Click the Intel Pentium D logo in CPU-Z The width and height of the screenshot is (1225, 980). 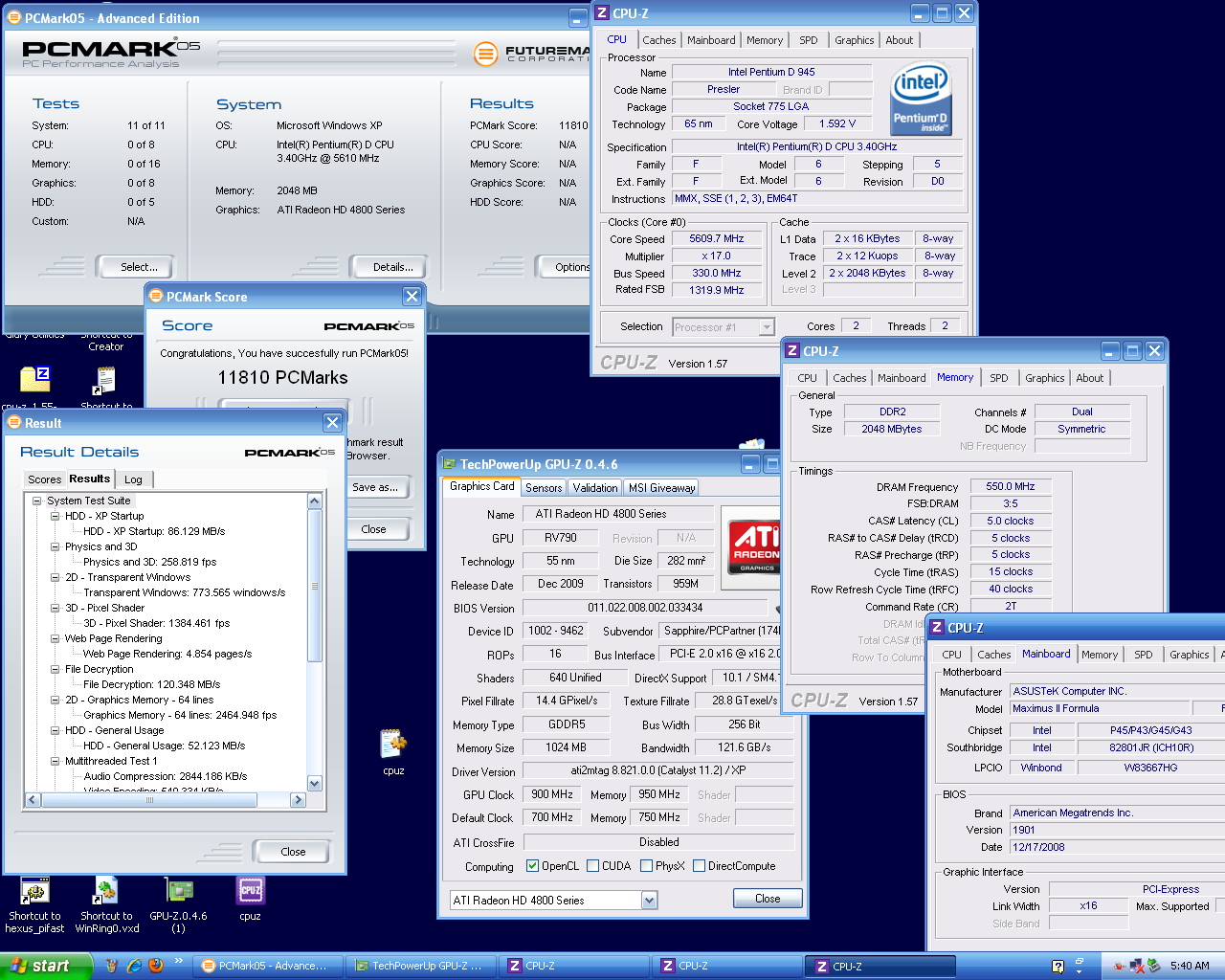tap(921, 99)
